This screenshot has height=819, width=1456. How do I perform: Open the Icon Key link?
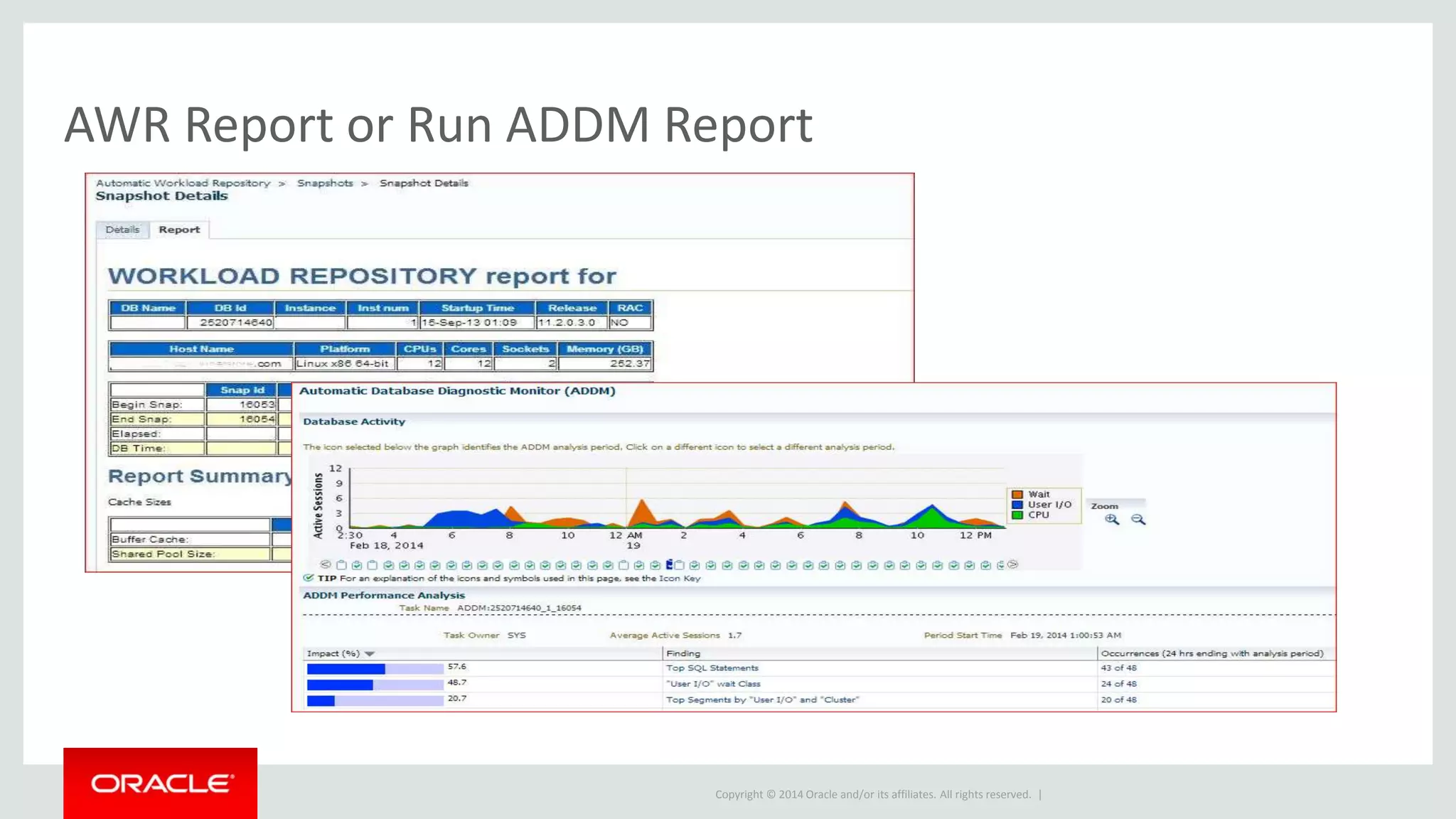680,578
